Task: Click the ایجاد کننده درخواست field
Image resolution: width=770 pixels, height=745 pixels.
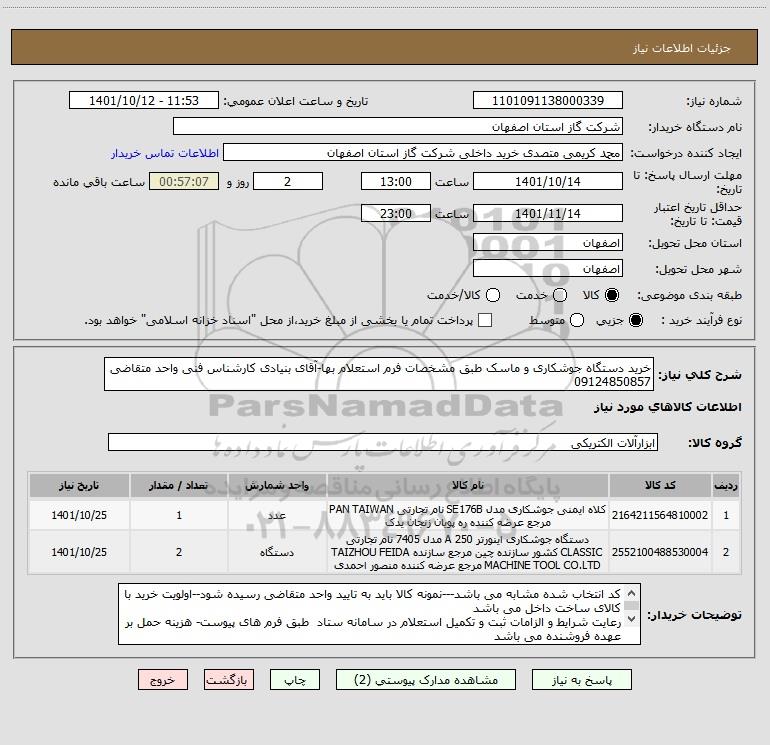Action: pos(423,153)
